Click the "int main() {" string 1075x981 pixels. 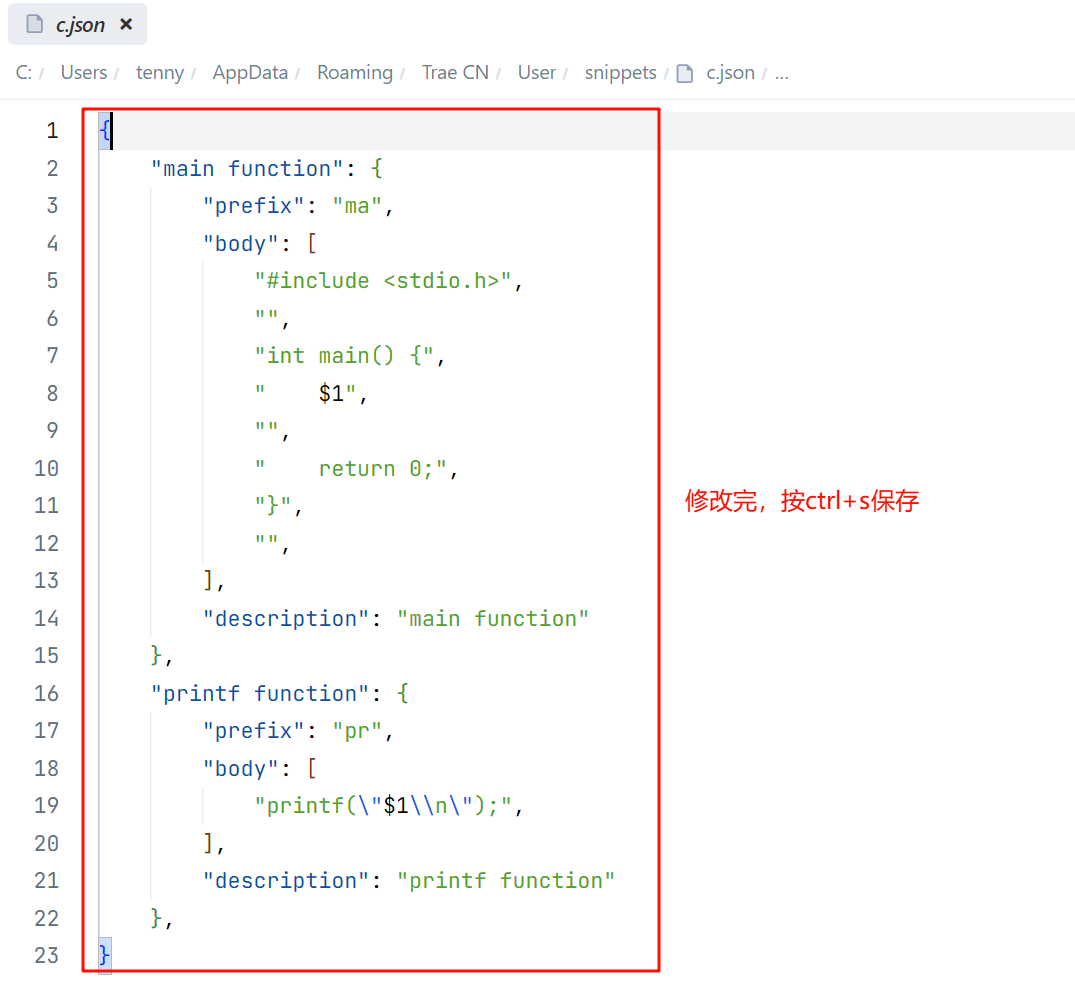(x=344, y=356)
